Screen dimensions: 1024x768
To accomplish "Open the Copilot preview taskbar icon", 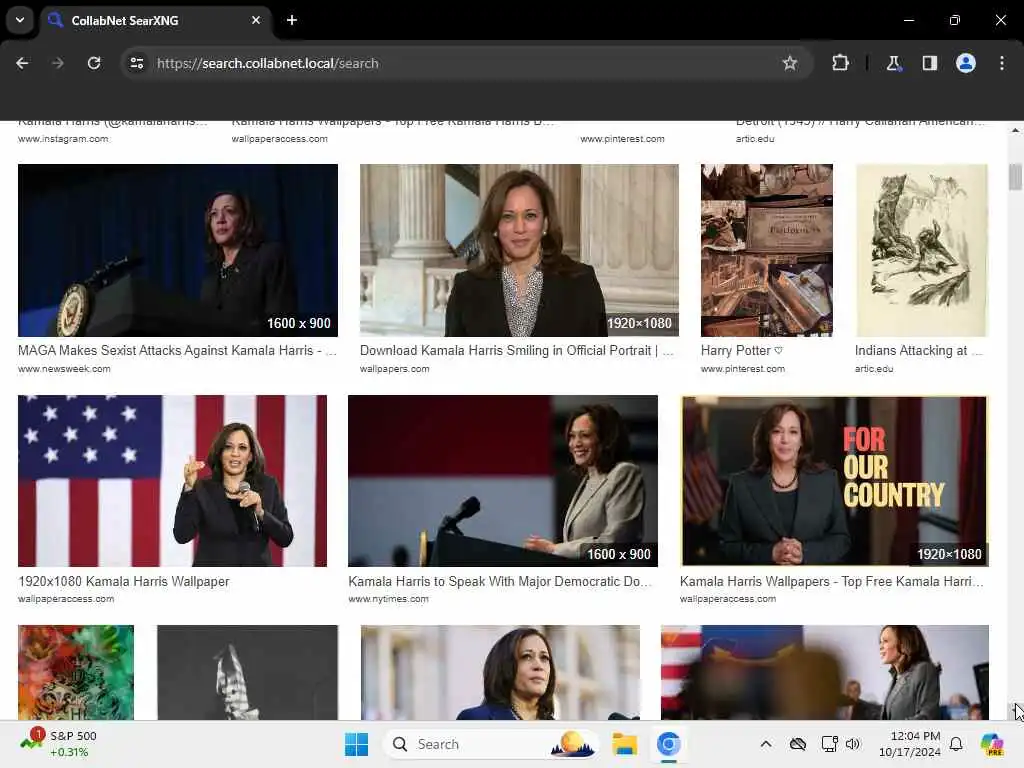I will (991, 744).
